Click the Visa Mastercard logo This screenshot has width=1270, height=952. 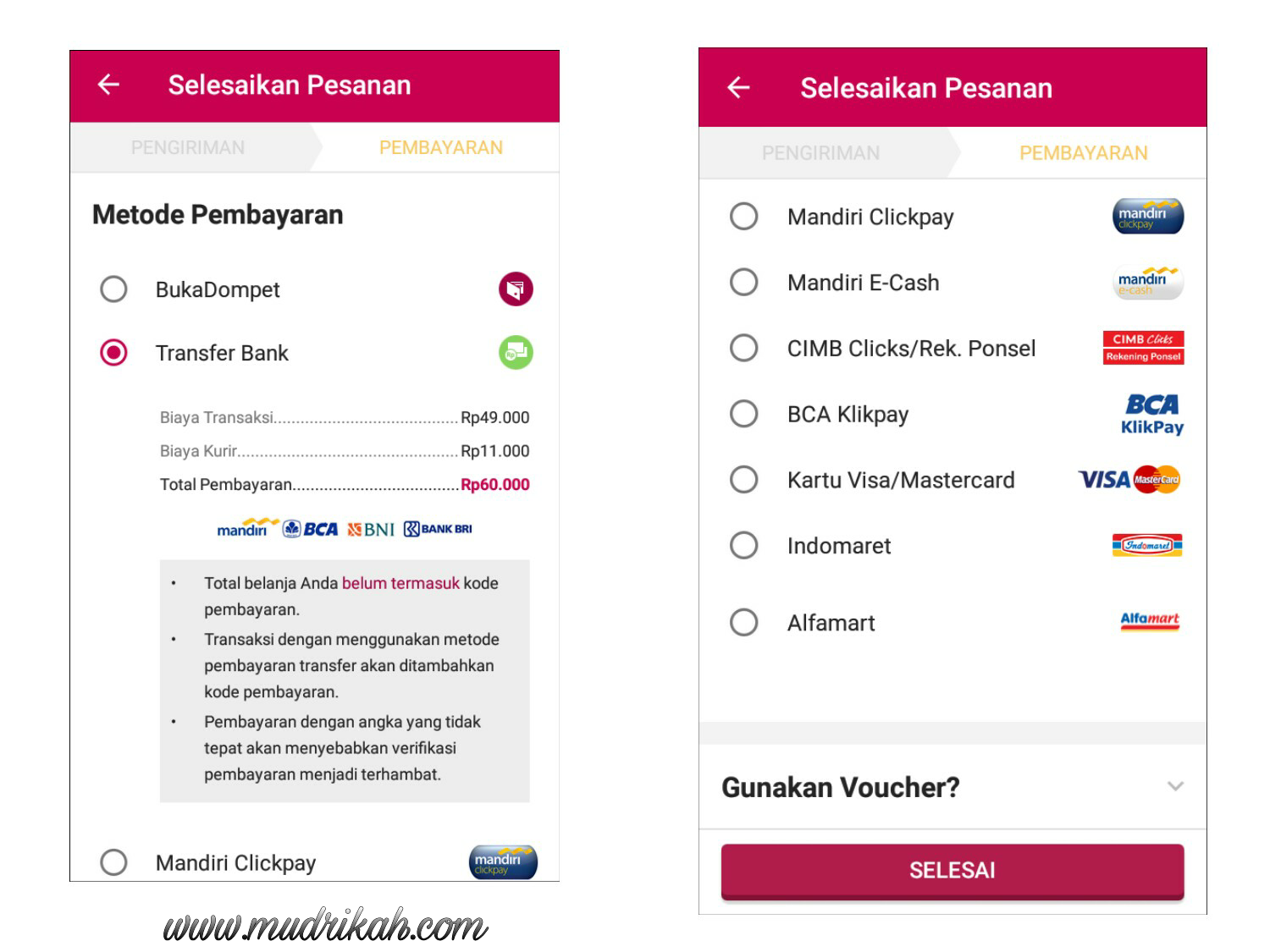(x=1129, y=480)
